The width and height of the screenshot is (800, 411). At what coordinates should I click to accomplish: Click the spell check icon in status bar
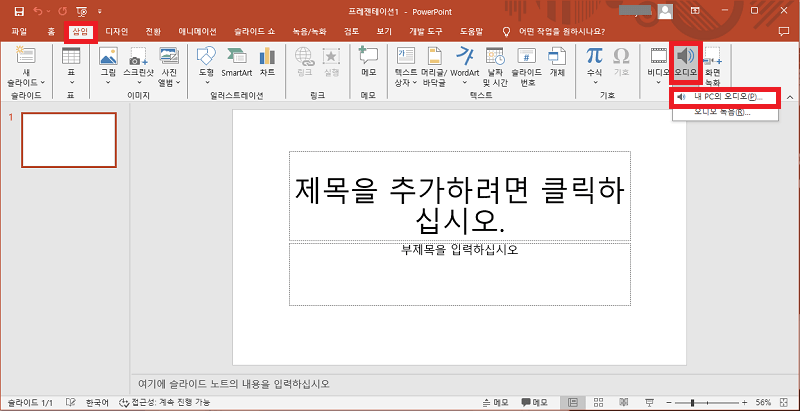[x=71, y=402]
